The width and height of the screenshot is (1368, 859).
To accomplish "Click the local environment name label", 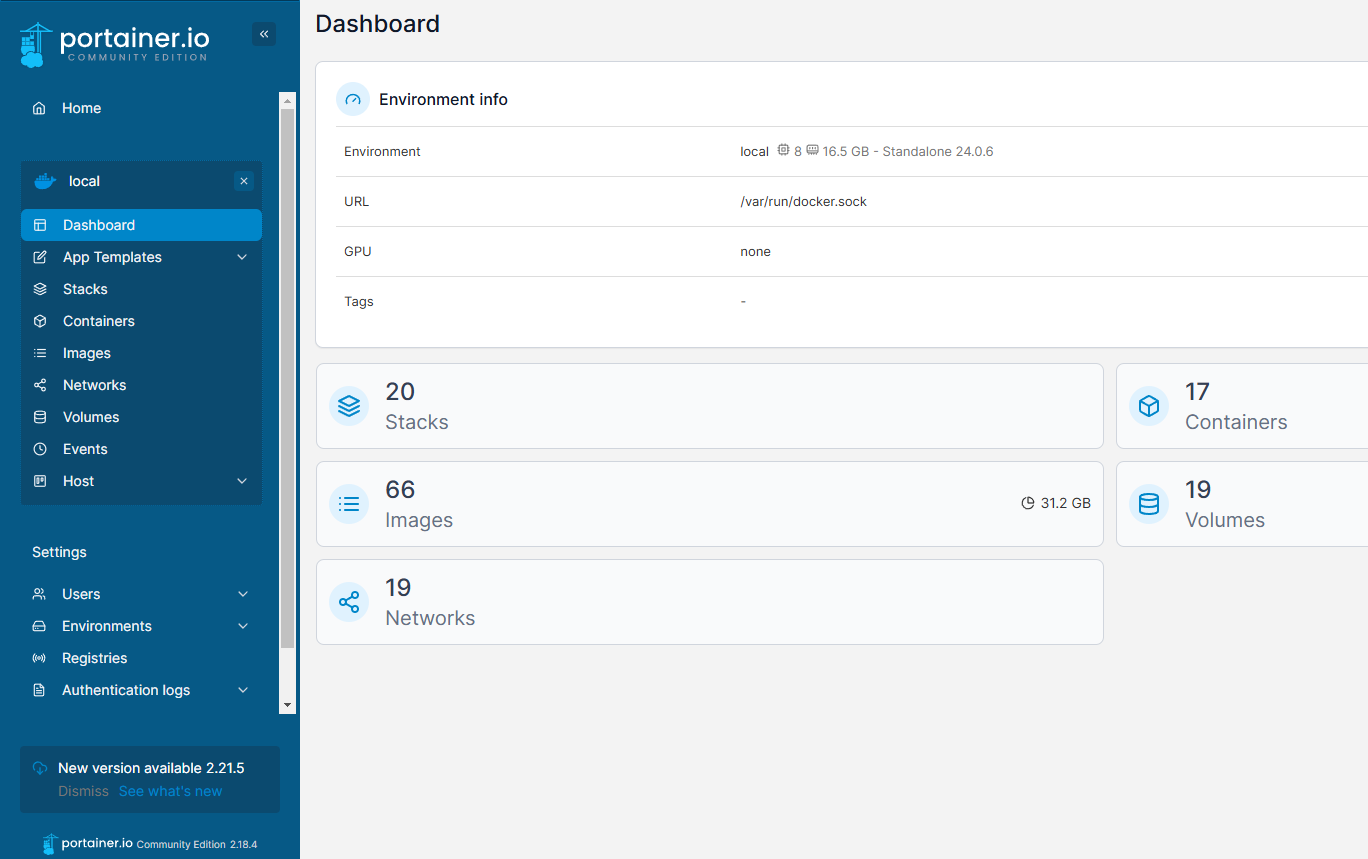I will (84, 181).
